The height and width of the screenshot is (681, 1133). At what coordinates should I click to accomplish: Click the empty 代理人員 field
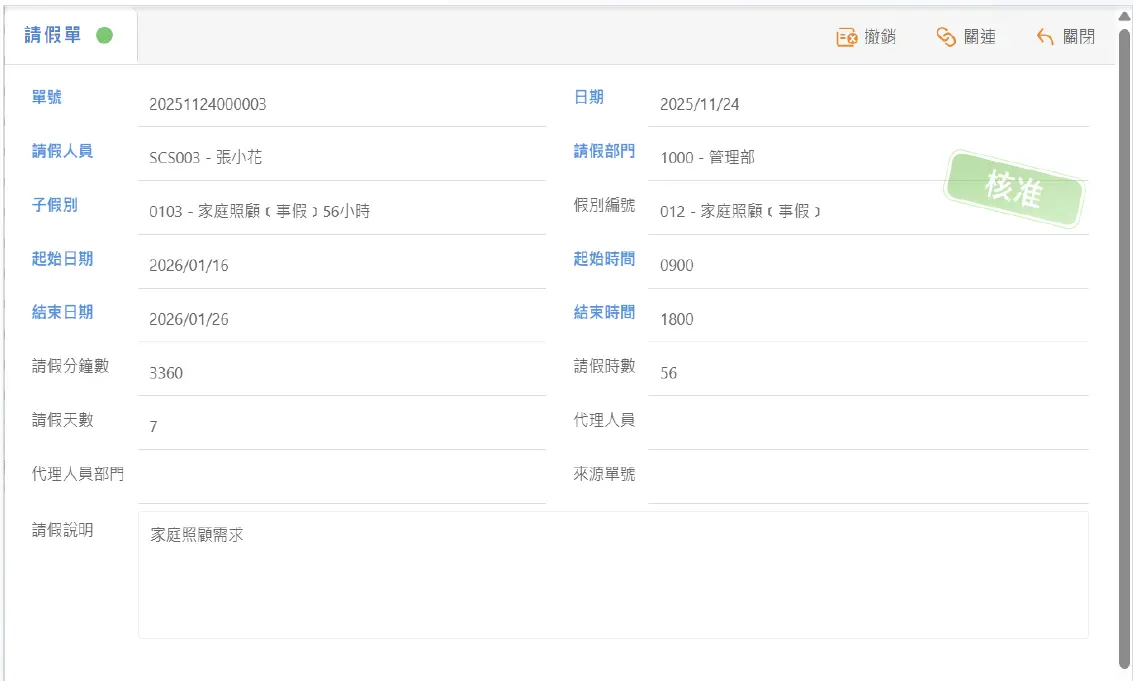coord(866,424)
